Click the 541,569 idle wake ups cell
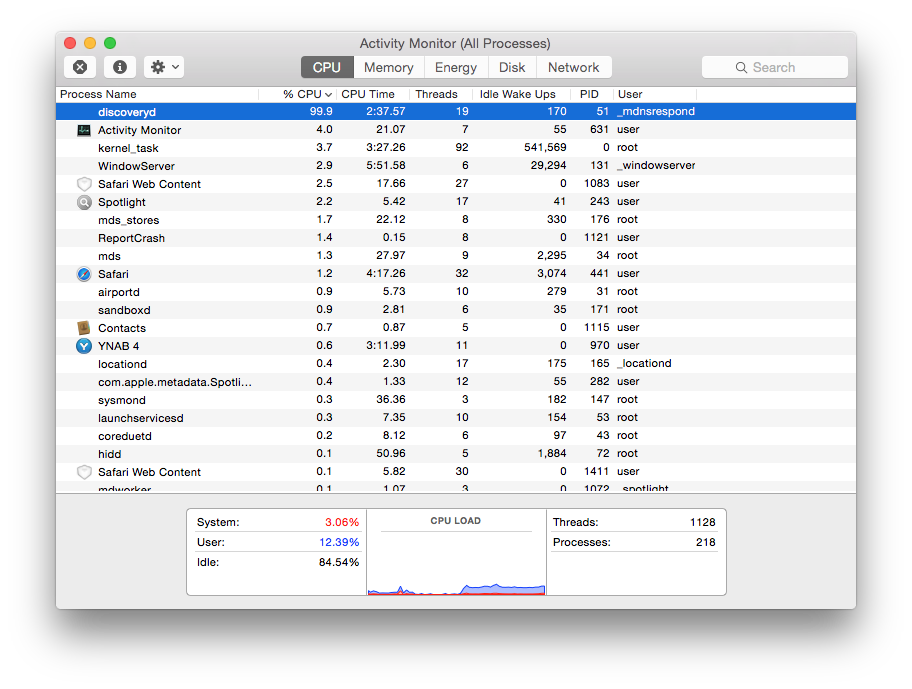 [x=545, y=148]
